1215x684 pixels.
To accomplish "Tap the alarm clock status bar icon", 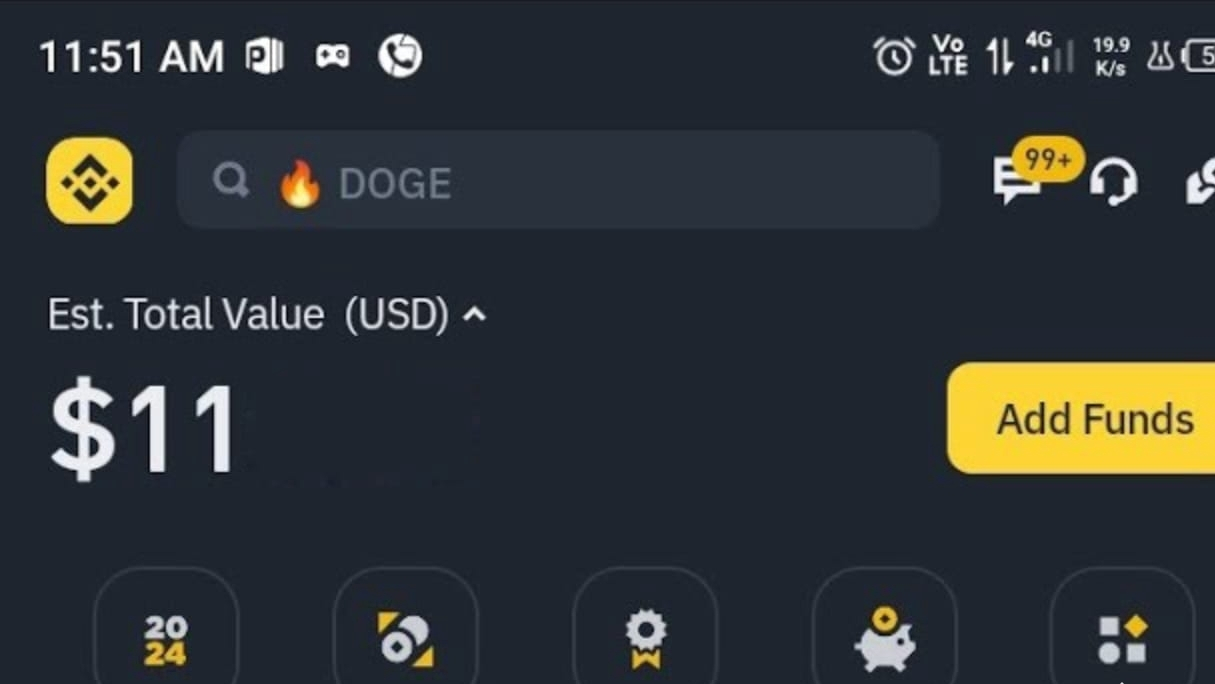I will [894, 56].
